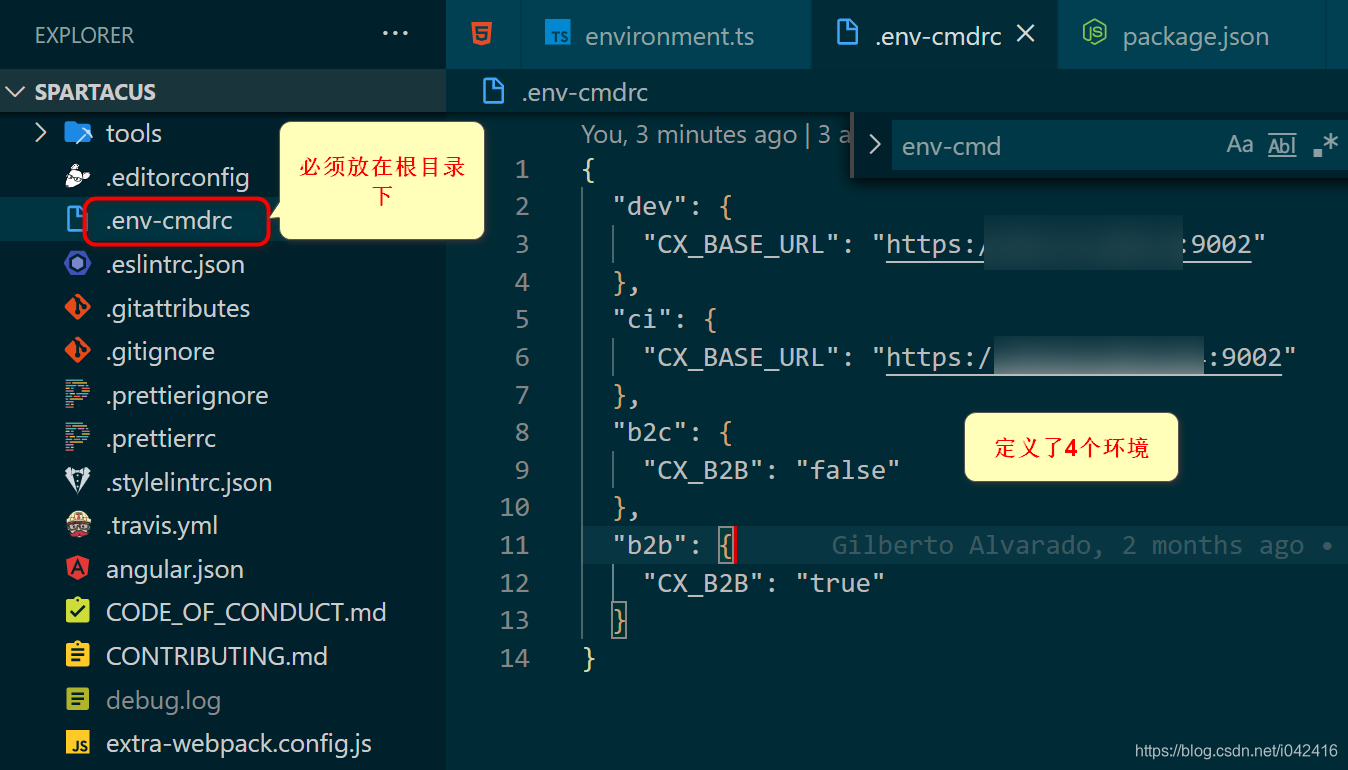Toggle Match Whole Word in find

pyautogui.click(x=1282, y=145)
